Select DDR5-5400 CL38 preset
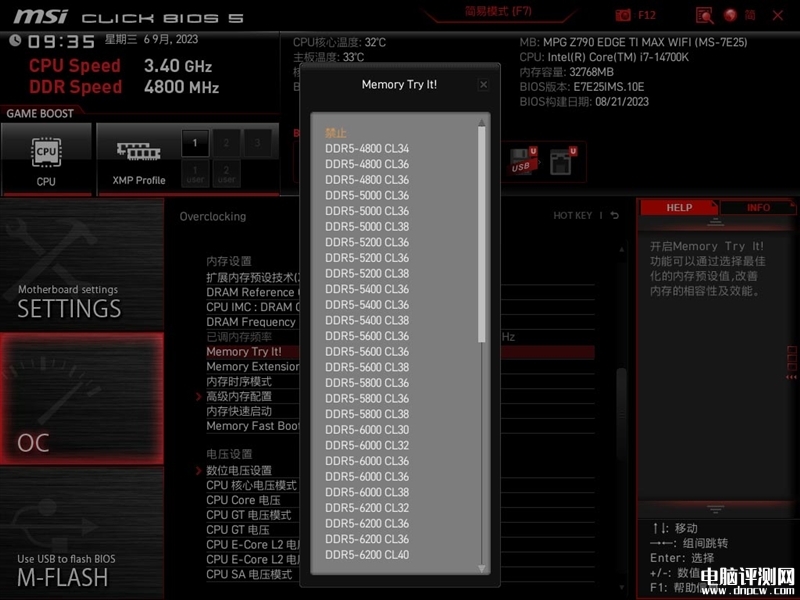 coord(367,320)
